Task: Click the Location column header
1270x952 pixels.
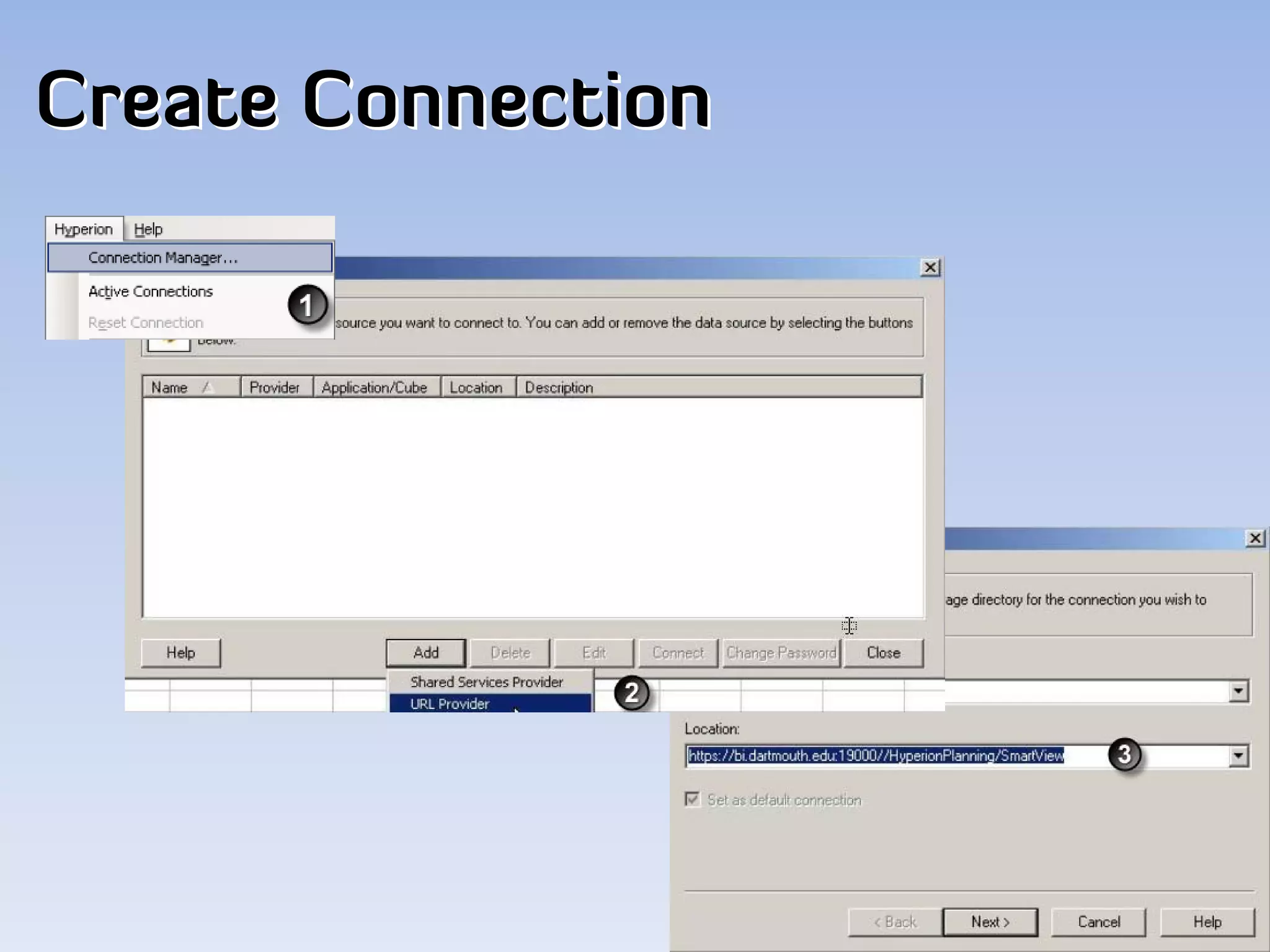Action: pyautogui.click(x=478, y=387)
